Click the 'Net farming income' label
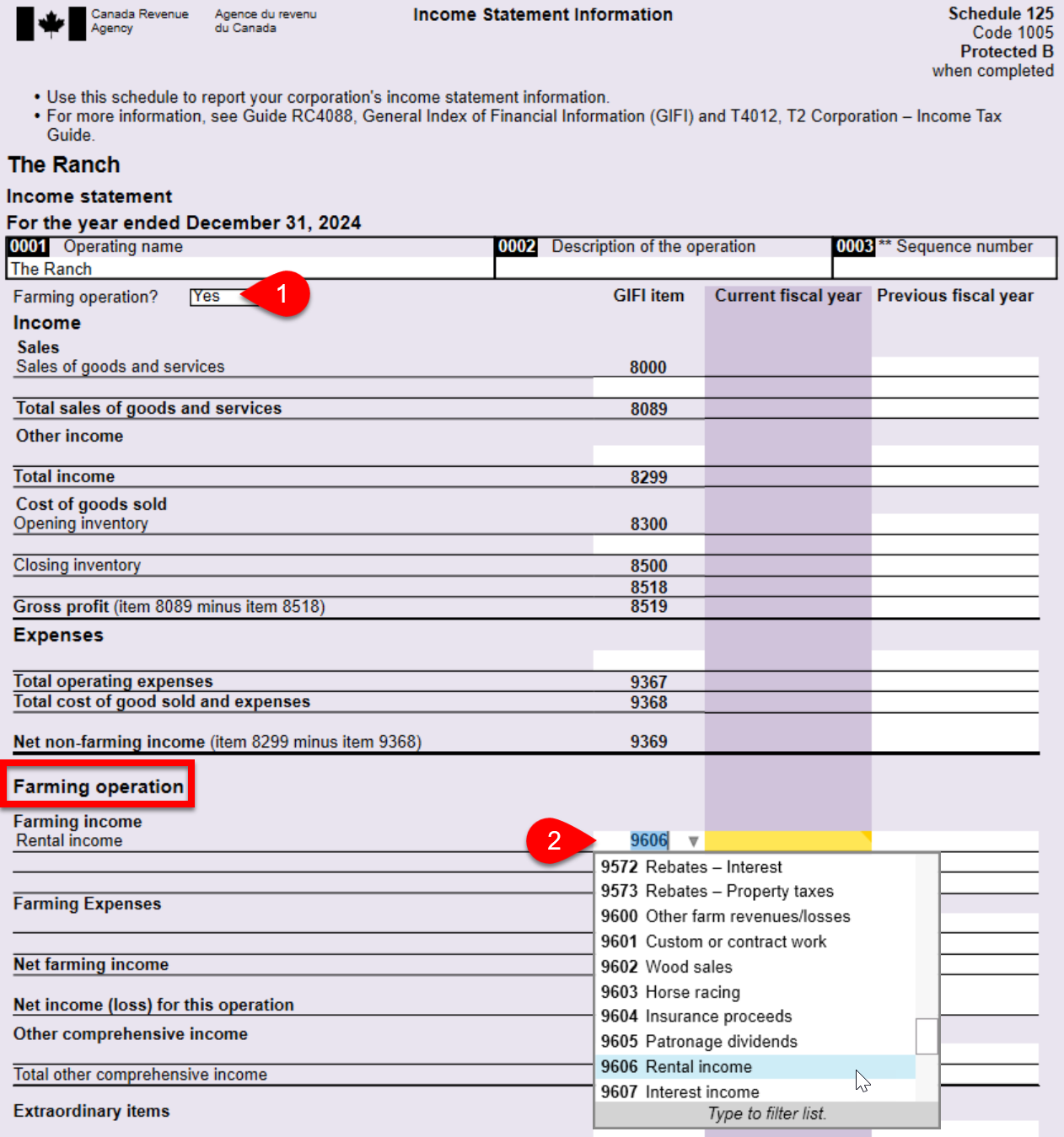 (x=91, y=964)
